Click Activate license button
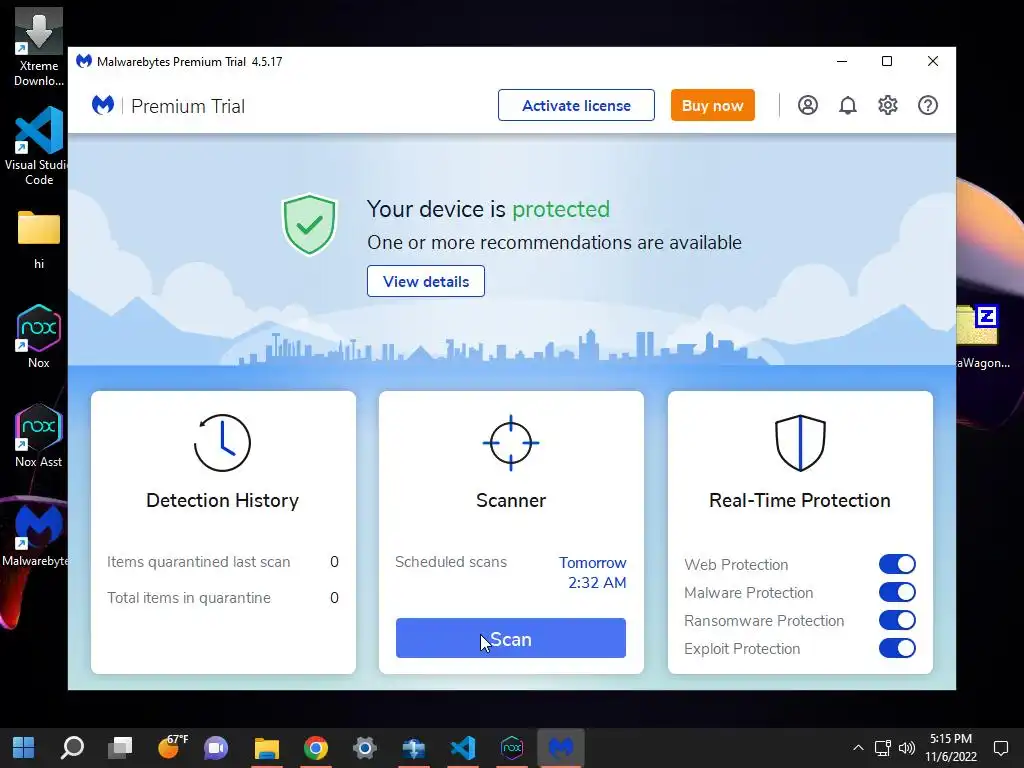This screenshot has width=1024, height=768. [576, 105]
